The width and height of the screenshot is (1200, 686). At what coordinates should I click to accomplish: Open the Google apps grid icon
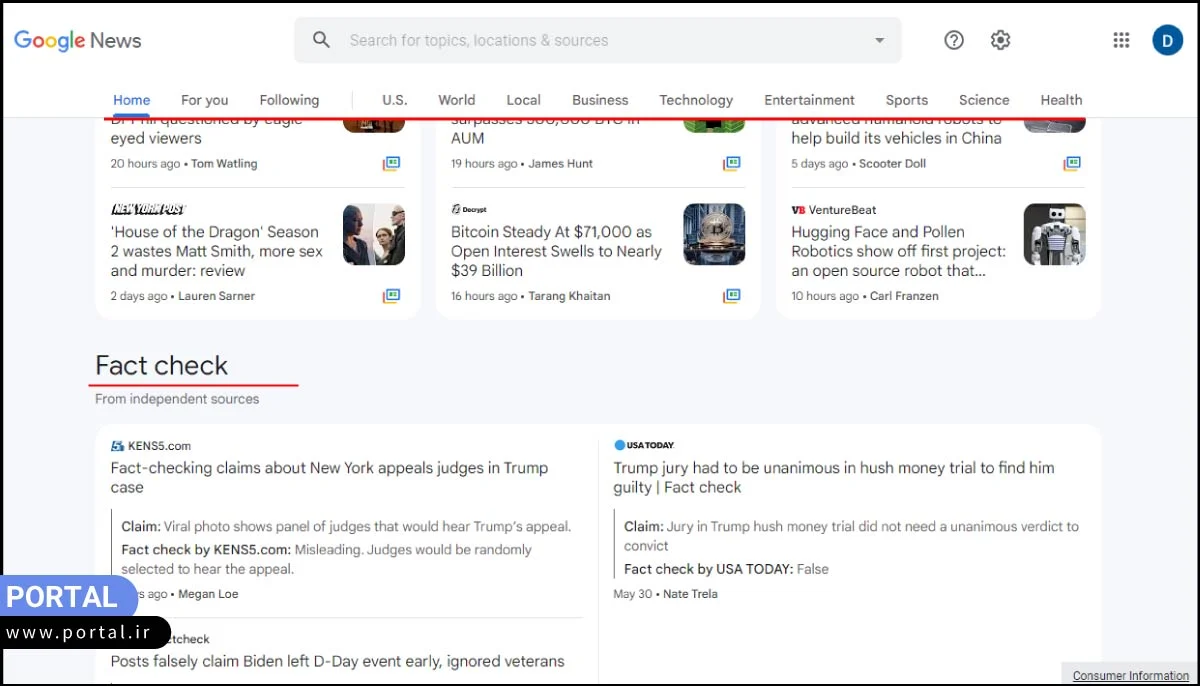point(1121,40)
